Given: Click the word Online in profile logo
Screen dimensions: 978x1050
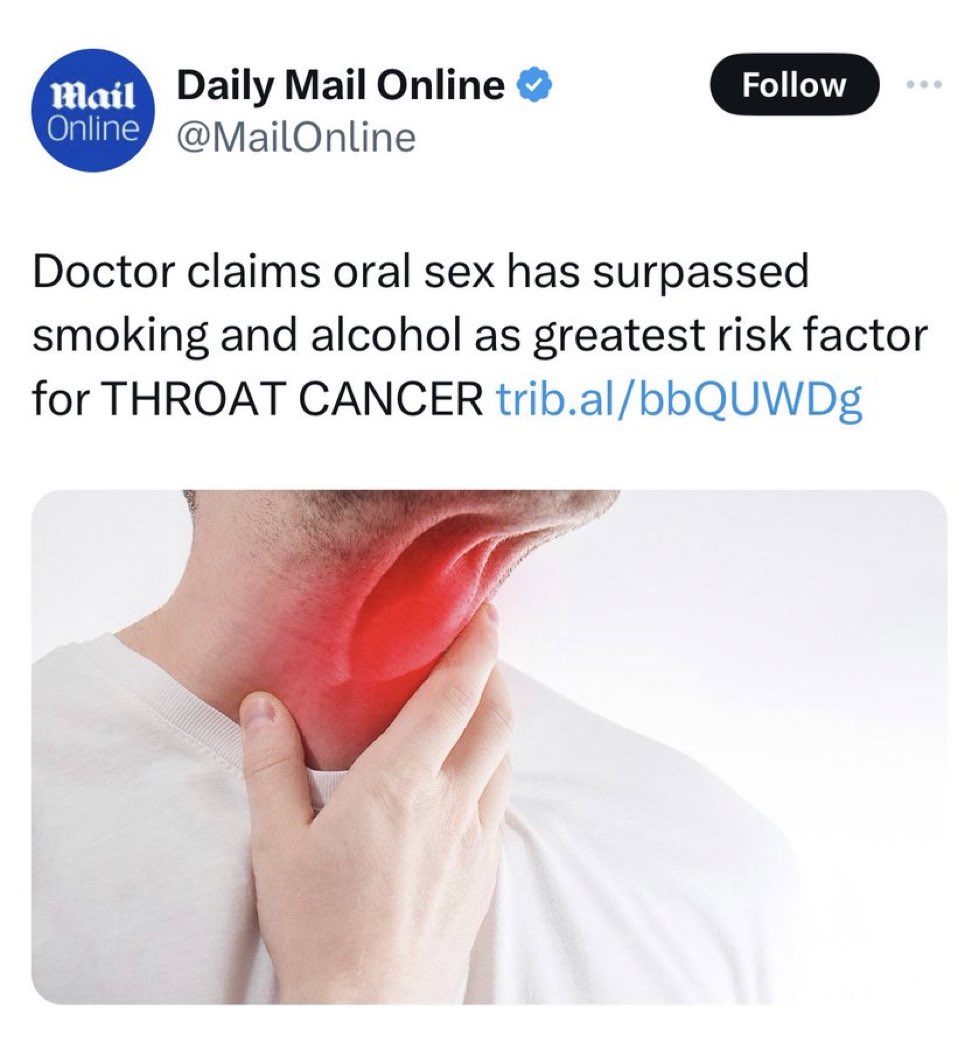Looking at the screenshot, I should [94, 129].
